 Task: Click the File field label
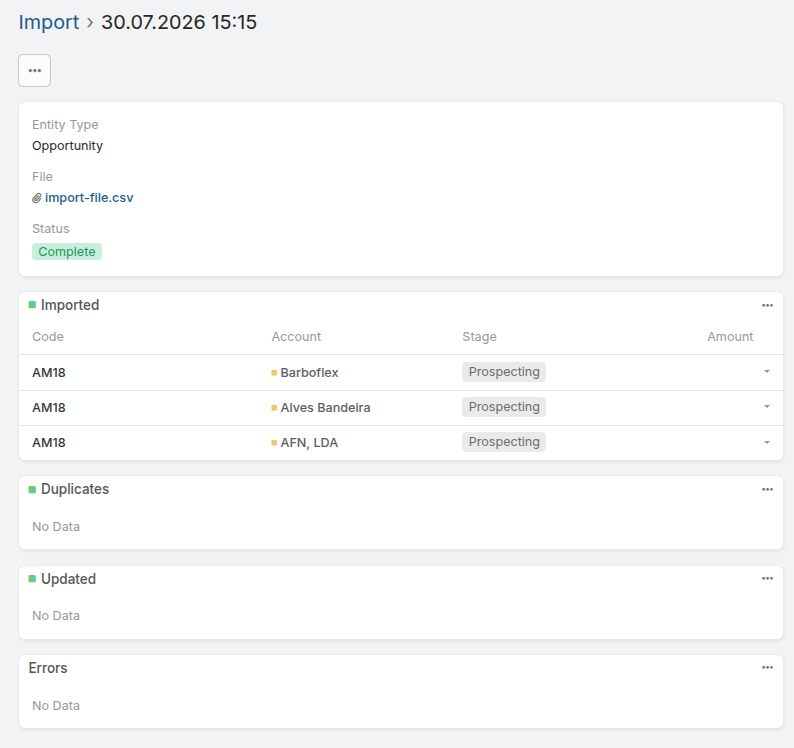pyautogui.click(x=42, y=177)
